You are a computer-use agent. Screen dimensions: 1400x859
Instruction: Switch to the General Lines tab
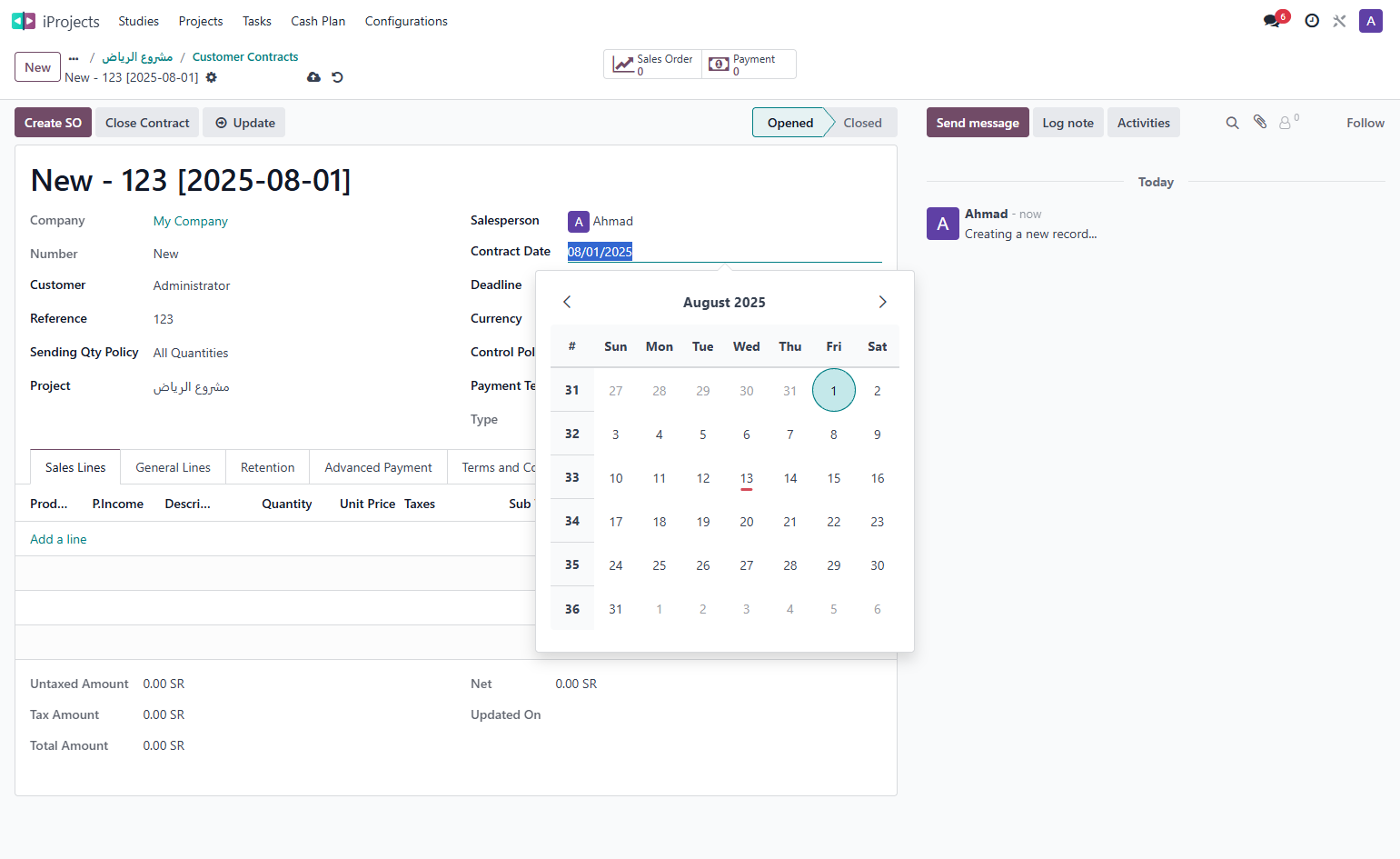(x=173, y=467)
